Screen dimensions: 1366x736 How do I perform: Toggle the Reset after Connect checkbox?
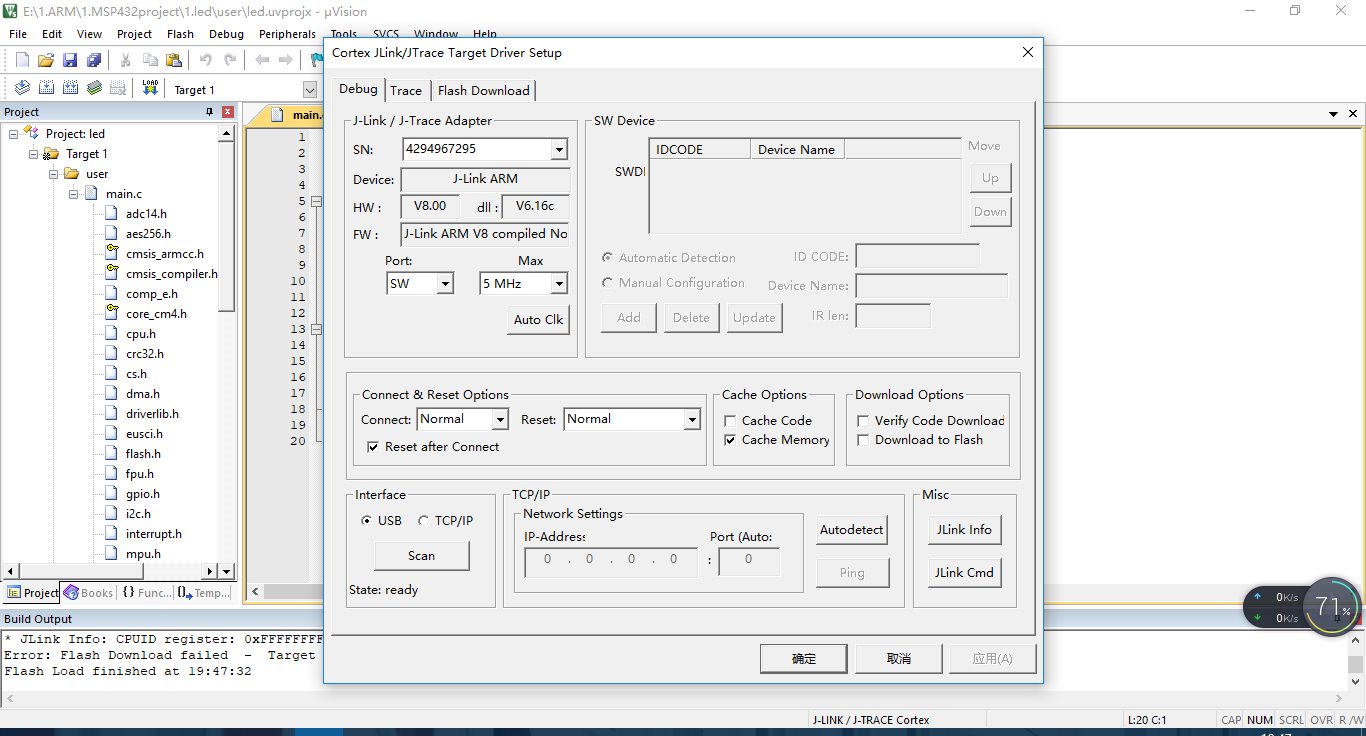coord(373,447)
